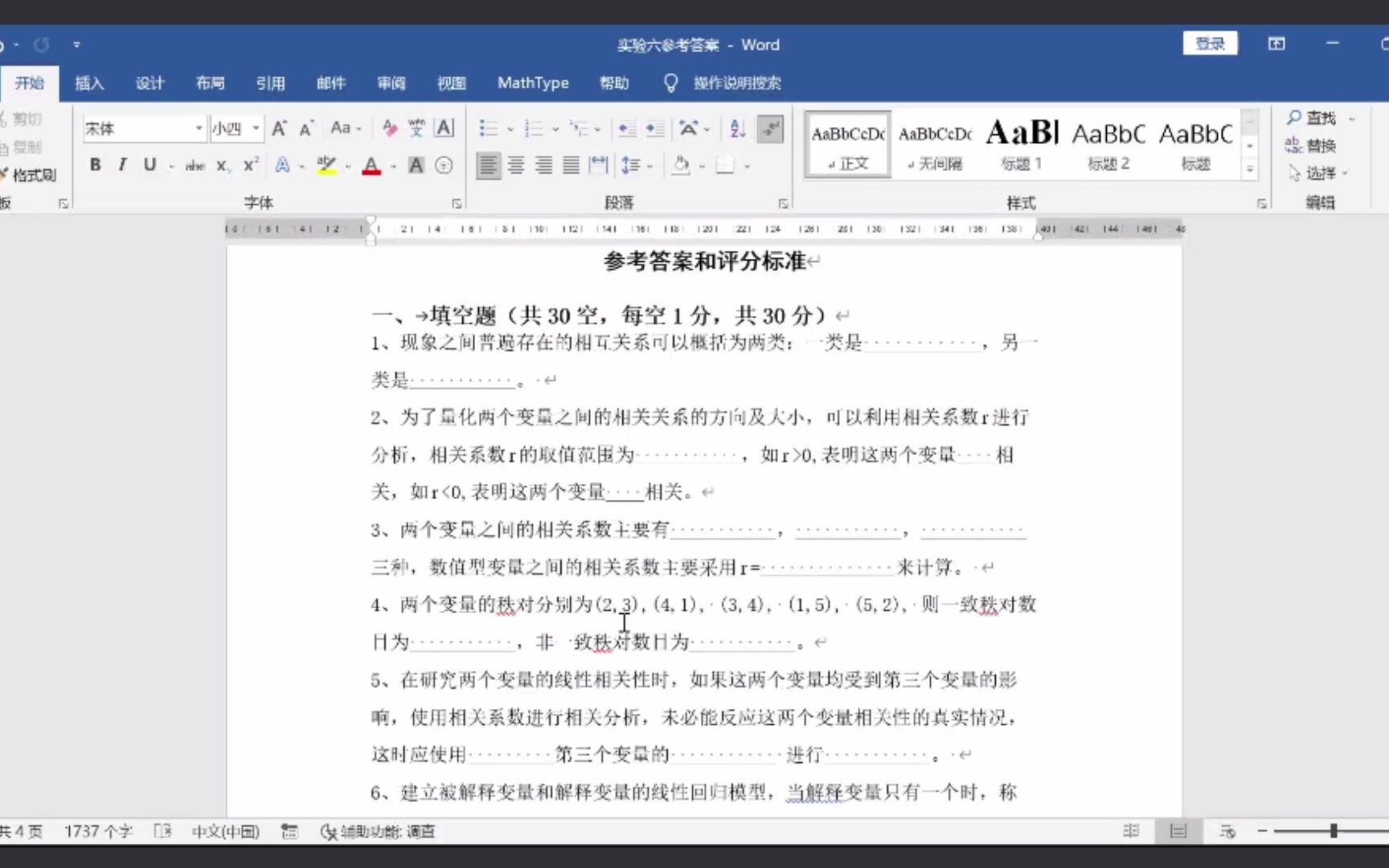Justify paragraph text

tap(572, 166)
